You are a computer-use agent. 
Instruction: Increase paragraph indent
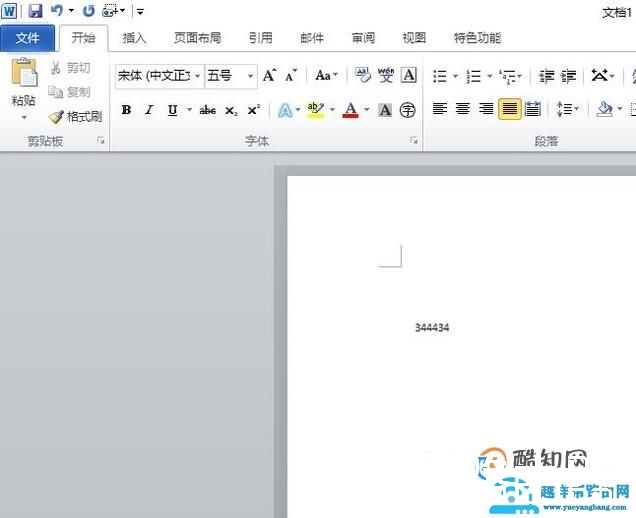tap(568, 76)
